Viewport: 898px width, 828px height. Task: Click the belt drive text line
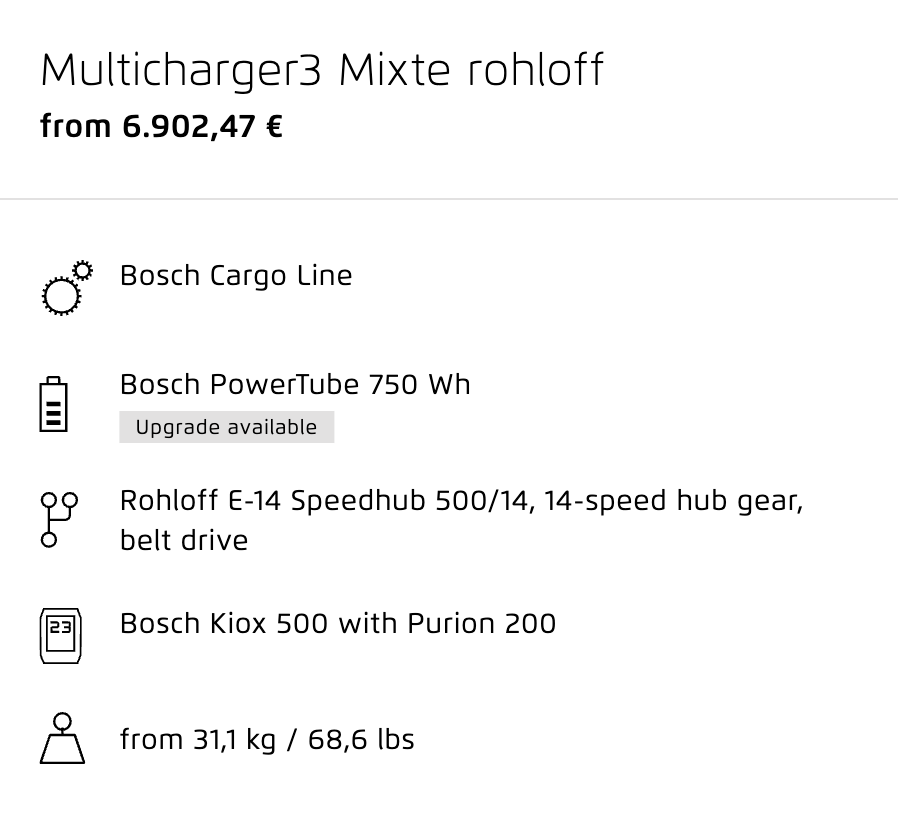coord(184,541)
